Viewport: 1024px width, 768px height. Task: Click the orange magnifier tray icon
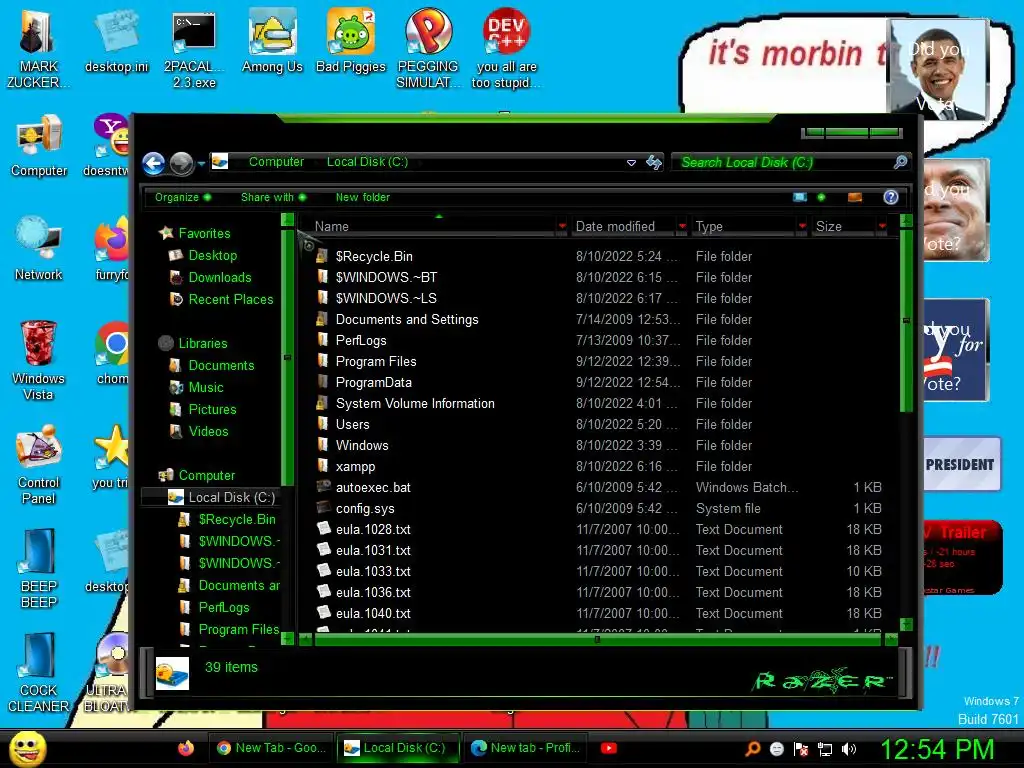point(753,749)
